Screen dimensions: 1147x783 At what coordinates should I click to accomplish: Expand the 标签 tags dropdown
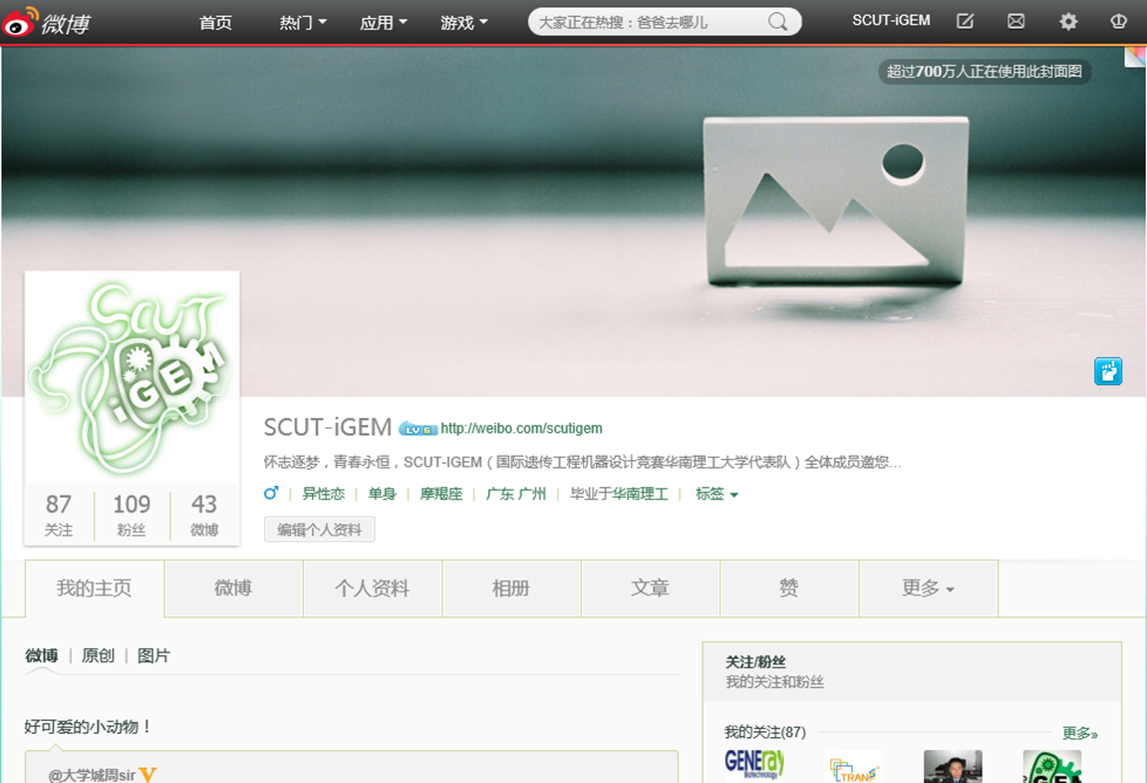(716, 494)
